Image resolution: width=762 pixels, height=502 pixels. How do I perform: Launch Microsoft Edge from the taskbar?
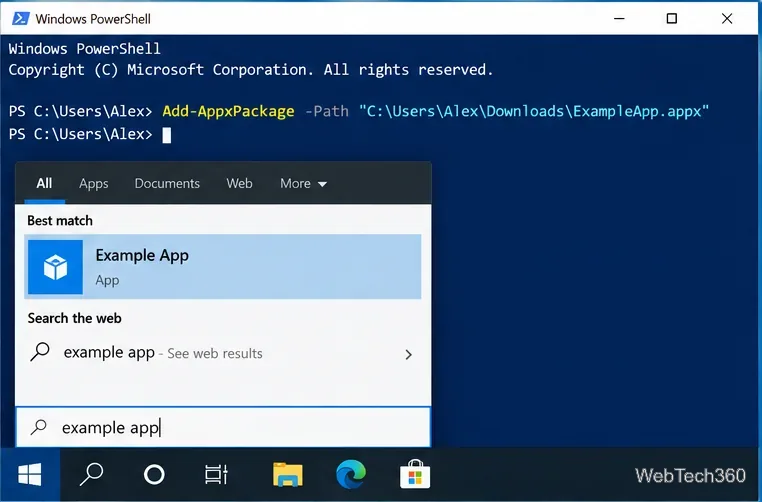point(351,474)
